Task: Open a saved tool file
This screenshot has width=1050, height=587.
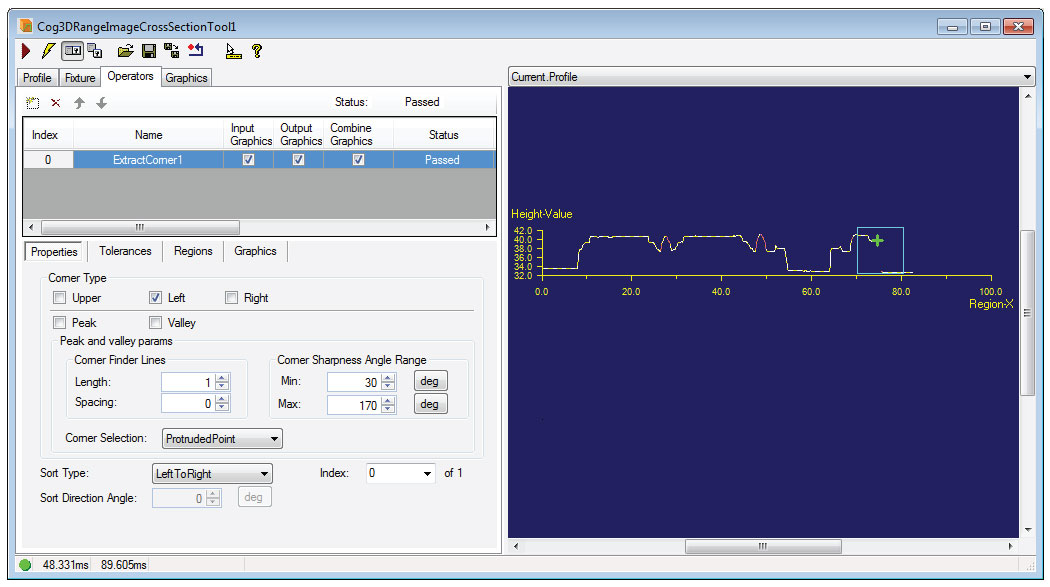Action: click(x=126, y=51)
